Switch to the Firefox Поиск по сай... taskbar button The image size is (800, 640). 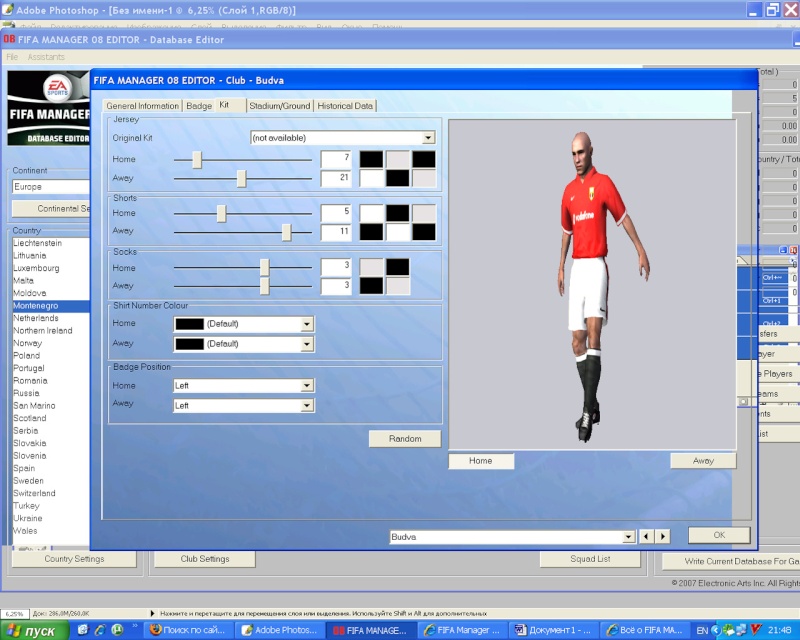pos(188,630)
